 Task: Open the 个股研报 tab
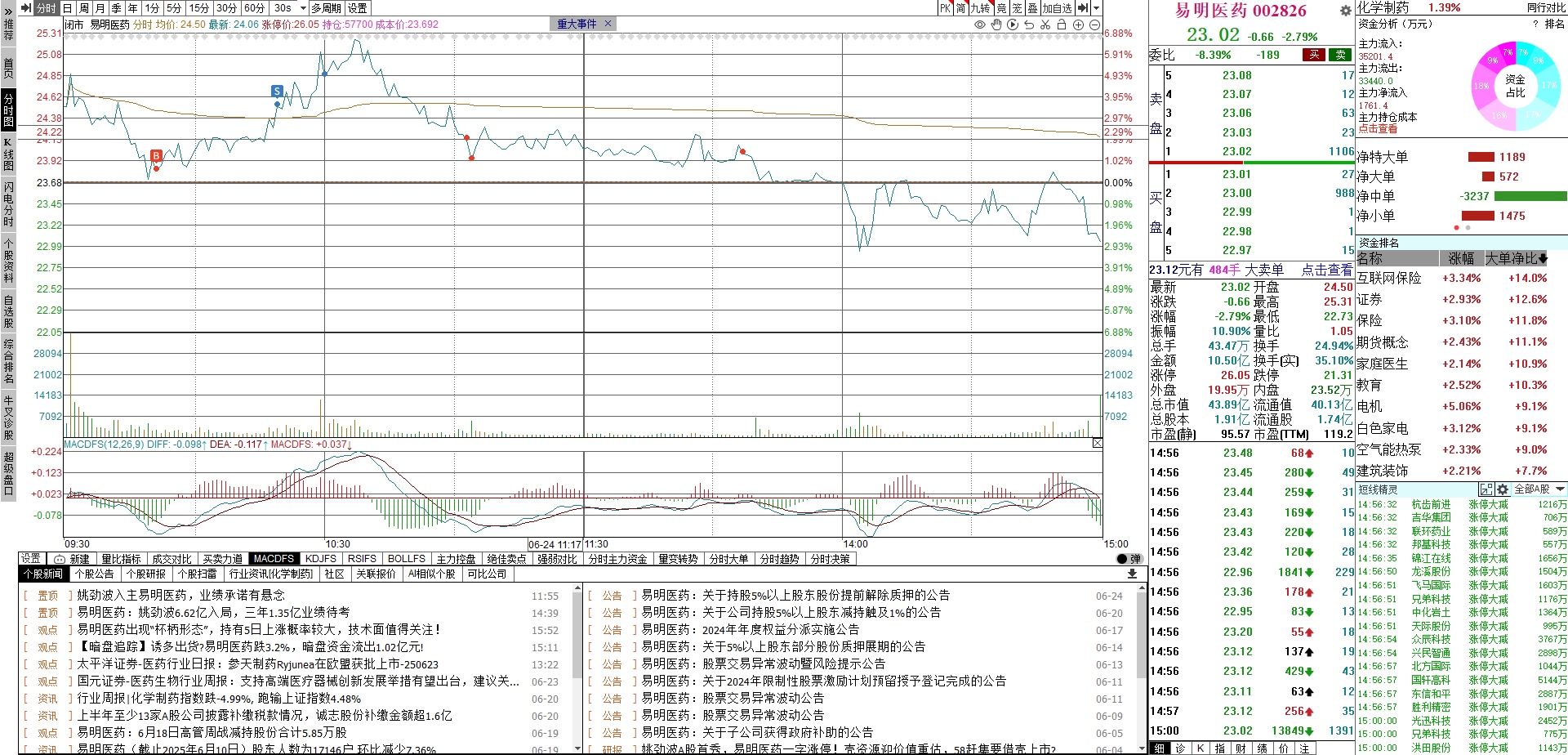[x=145, y=574]
